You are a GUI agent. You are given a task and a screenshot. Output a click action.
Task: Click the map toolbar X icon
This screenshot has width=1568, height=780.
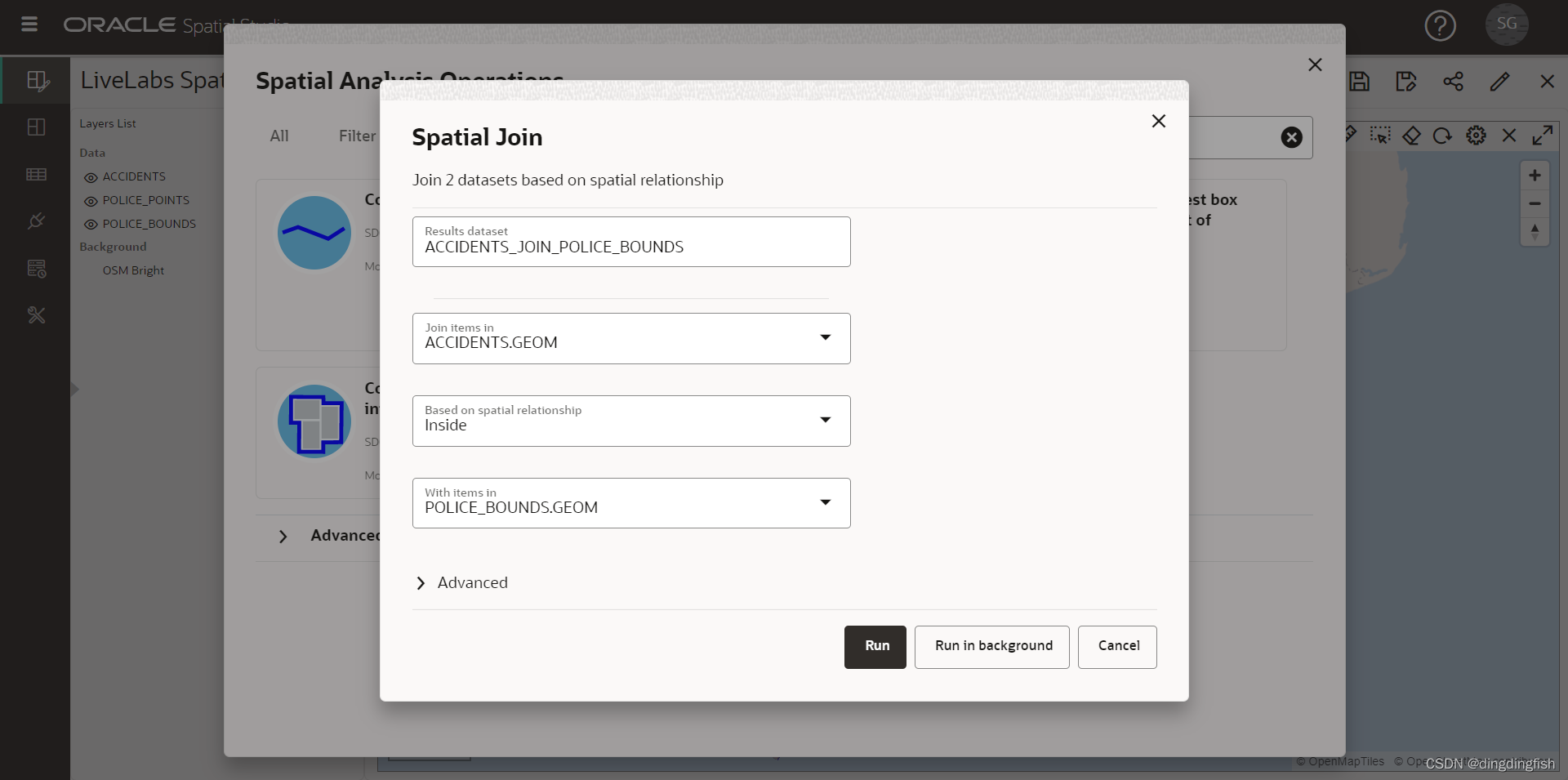pyautogui.click(x=1509, y=136)
